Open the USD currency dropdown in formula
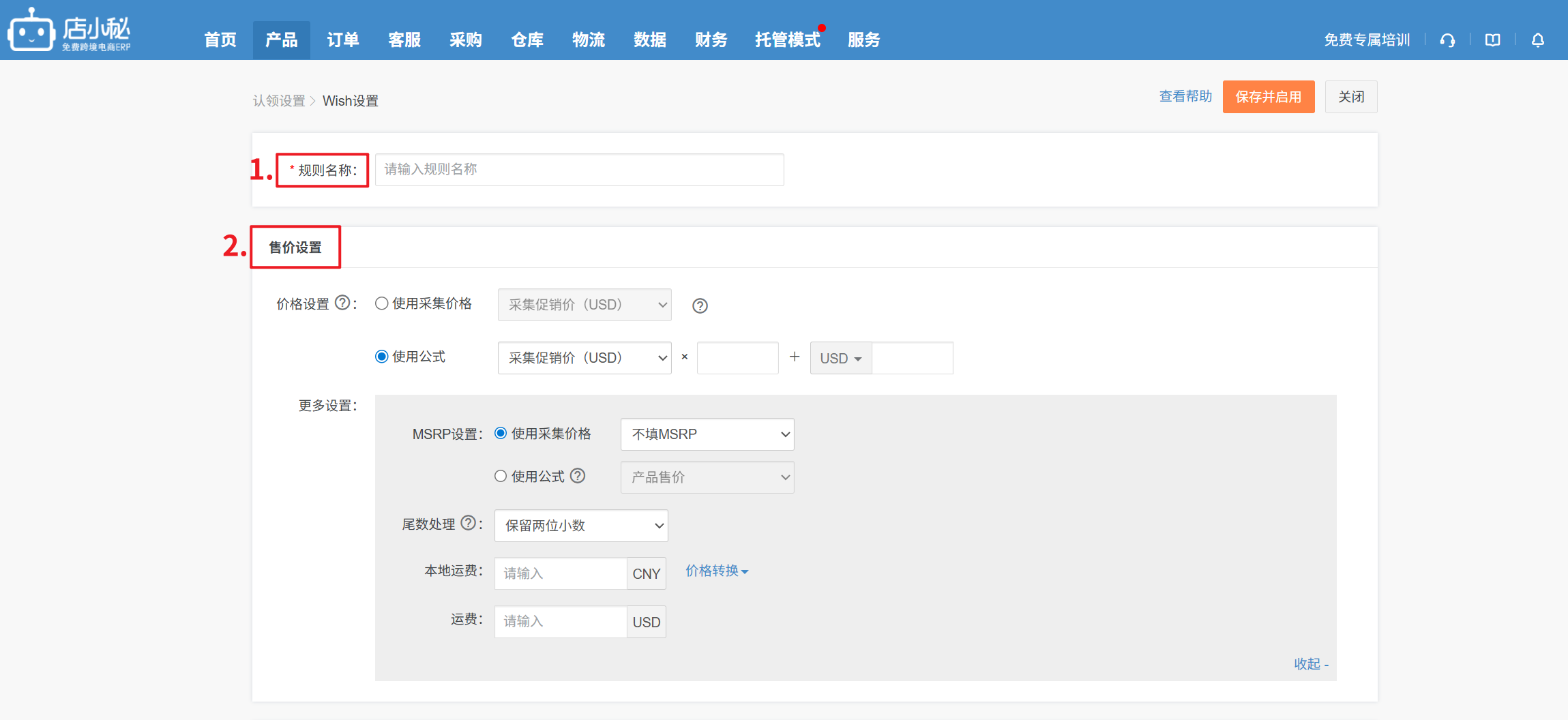This screenshot has width=1568, height=720. pos(840,359)
